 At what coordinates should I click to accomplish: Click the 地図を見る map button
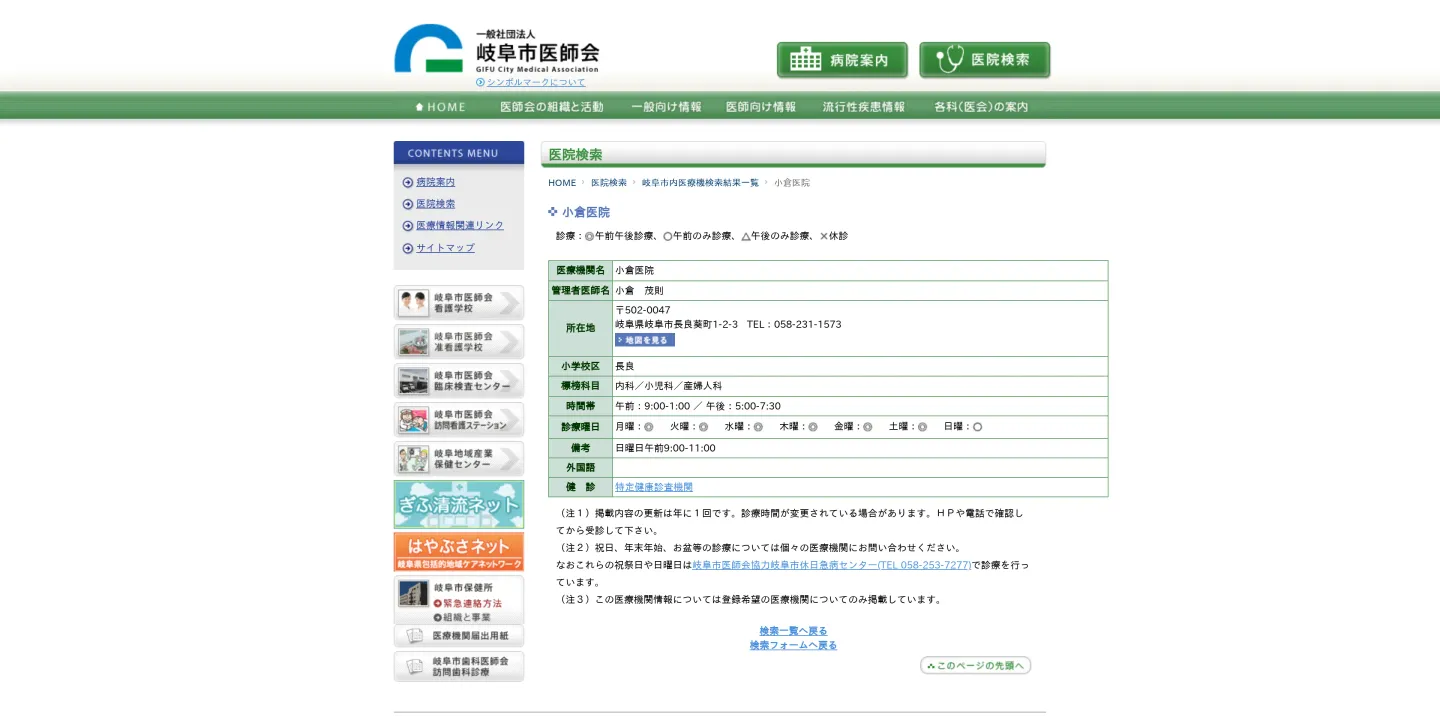pos(645,340)
